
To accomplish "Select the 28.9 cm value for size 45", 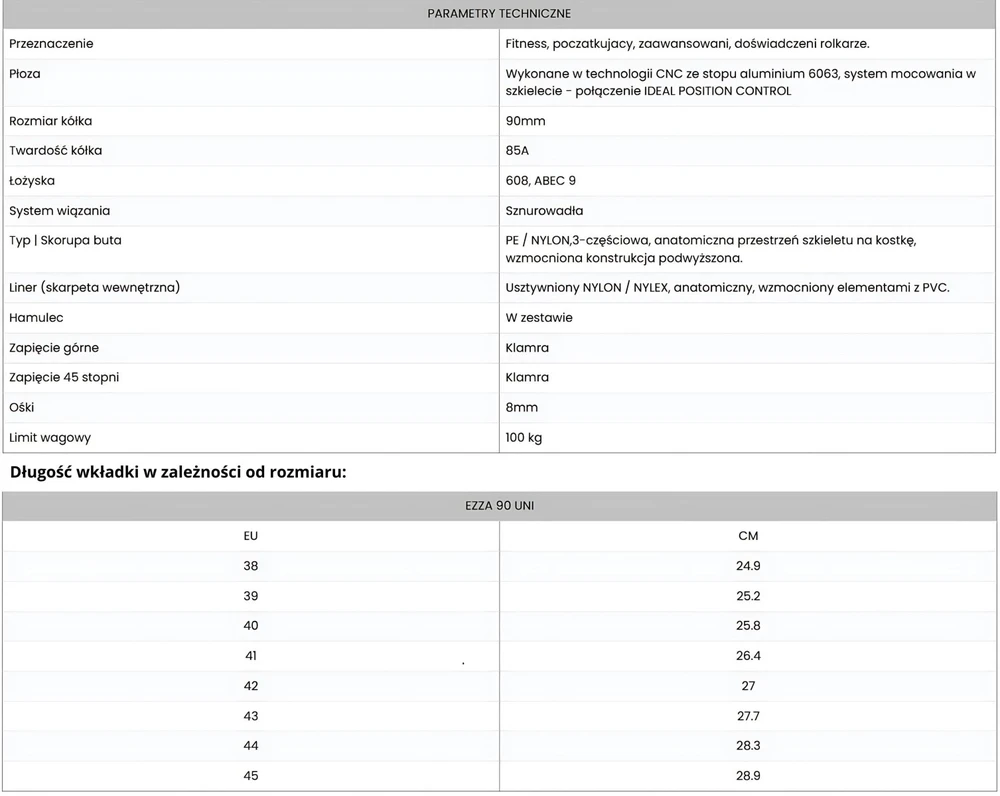I will tap(748, 776).
